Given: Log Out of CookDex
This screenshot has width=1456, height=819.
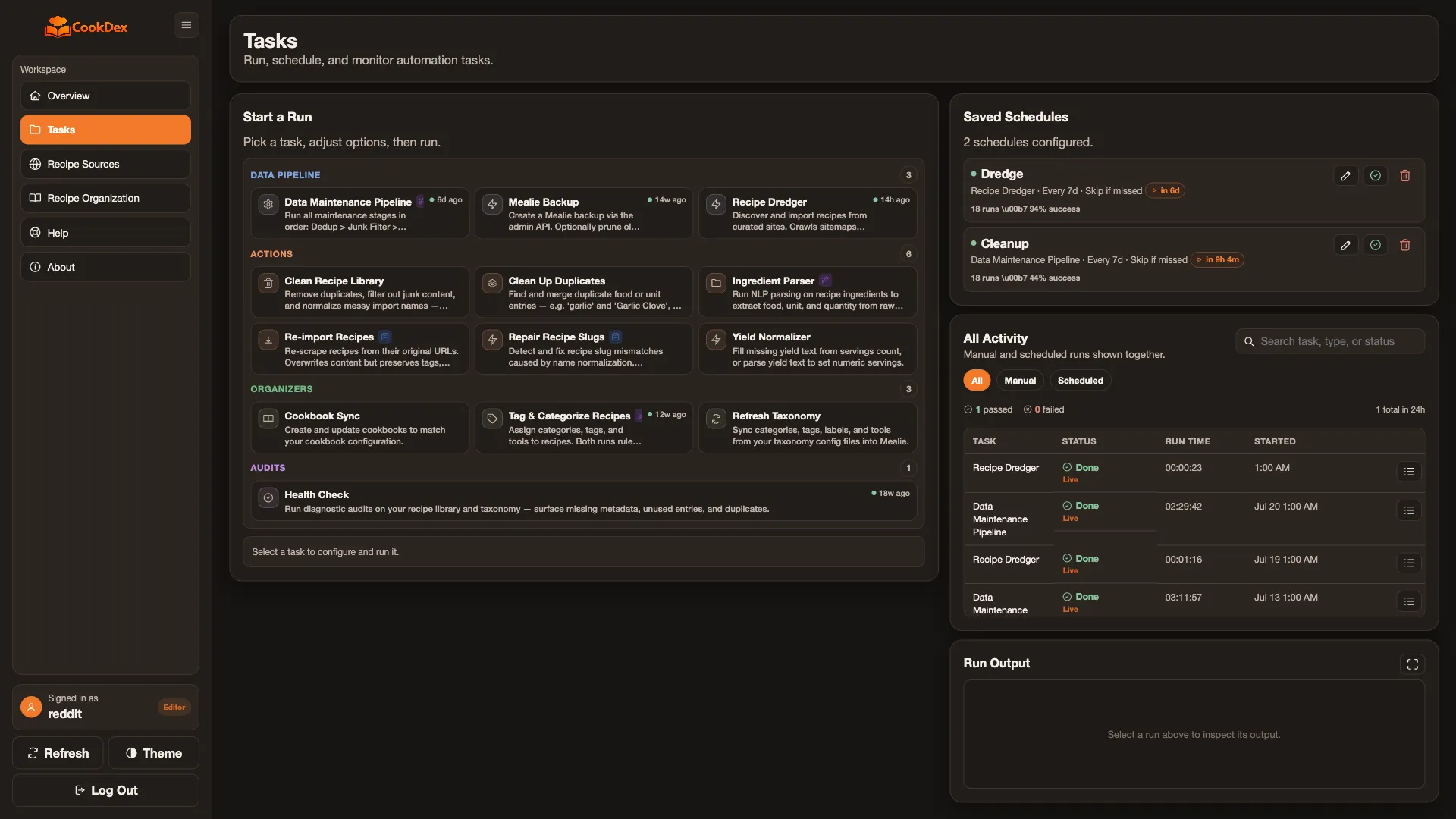Looking at the screenshot, I should point(105,790).
